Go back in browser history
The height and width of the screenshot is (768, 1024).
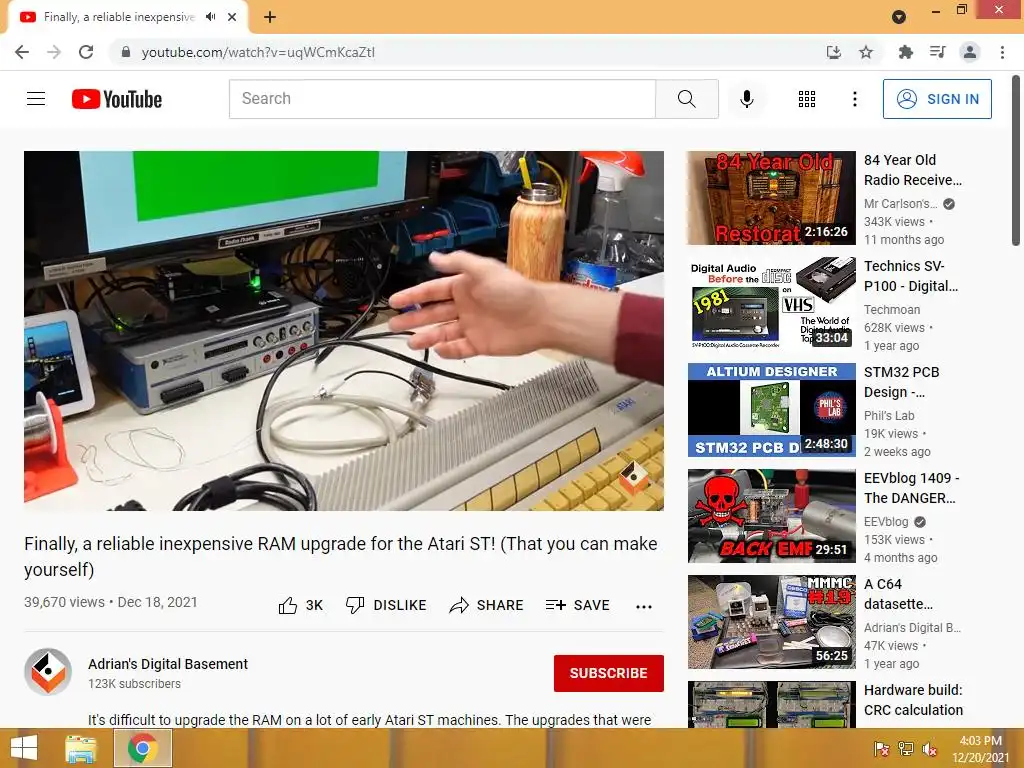pos(22,52)
